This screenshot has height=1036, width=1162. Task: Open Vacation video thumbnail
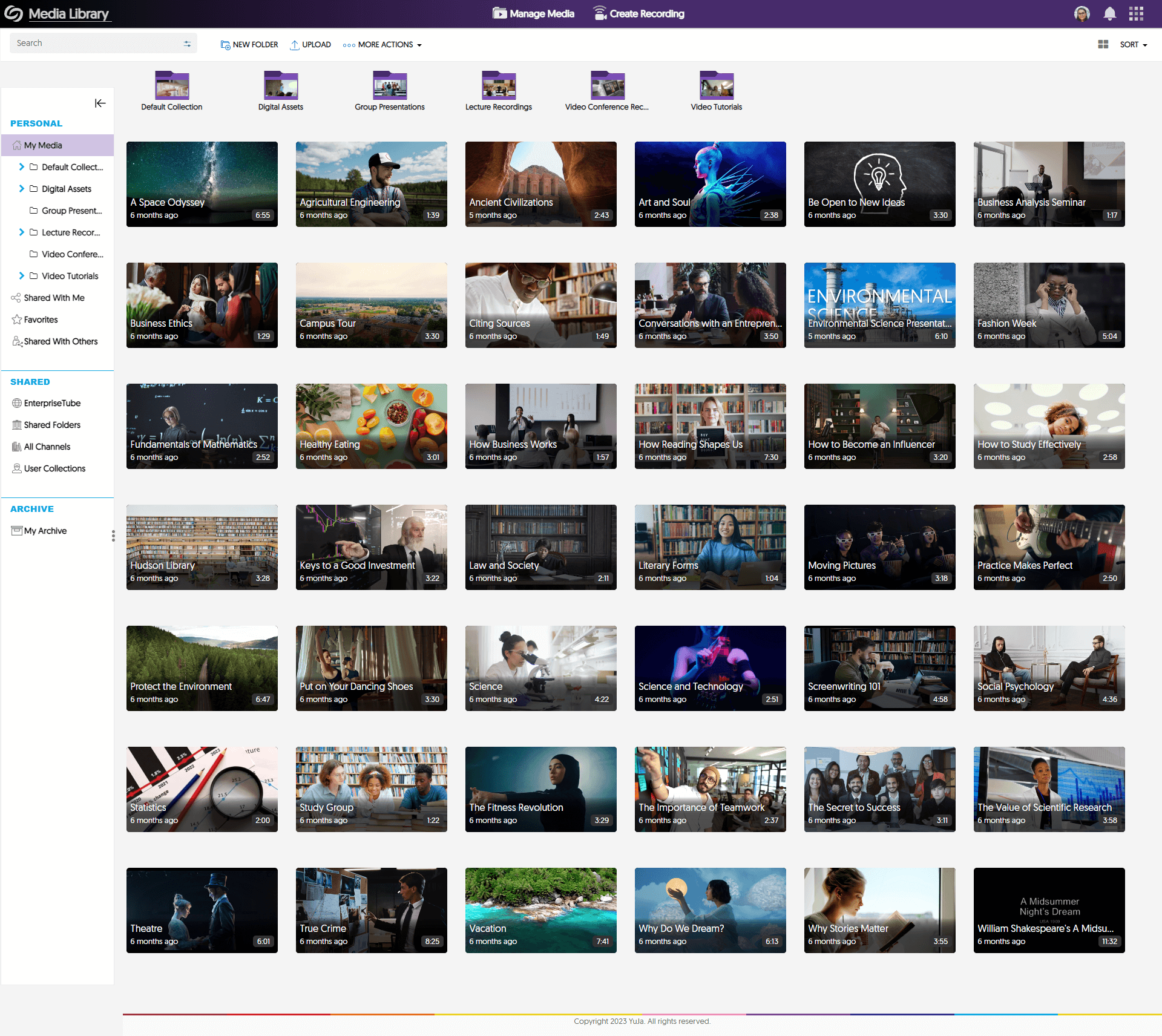541,910
